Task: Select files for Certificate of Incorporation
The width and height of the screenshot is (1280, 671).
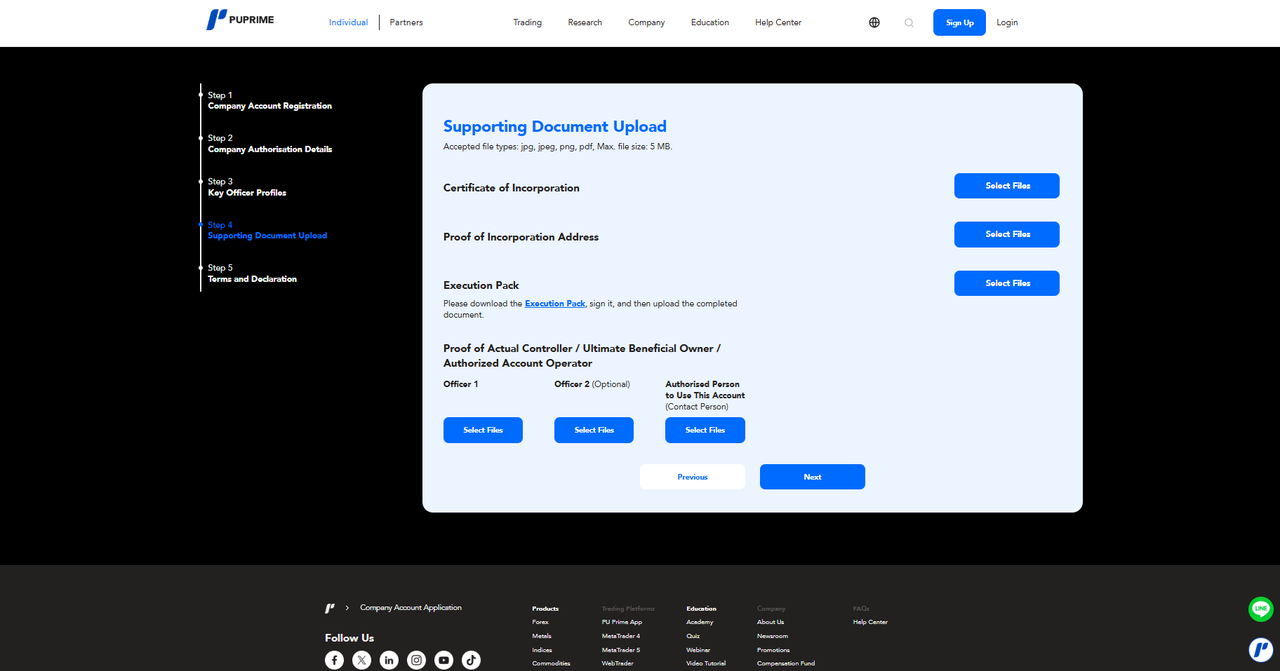Action: pos(1006,186)
